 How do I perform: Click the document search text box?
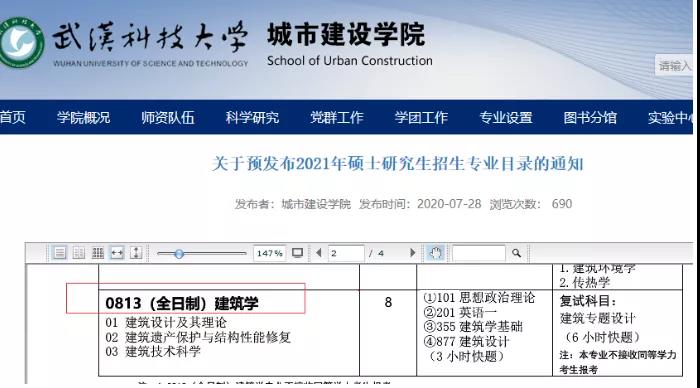[479, 253]
